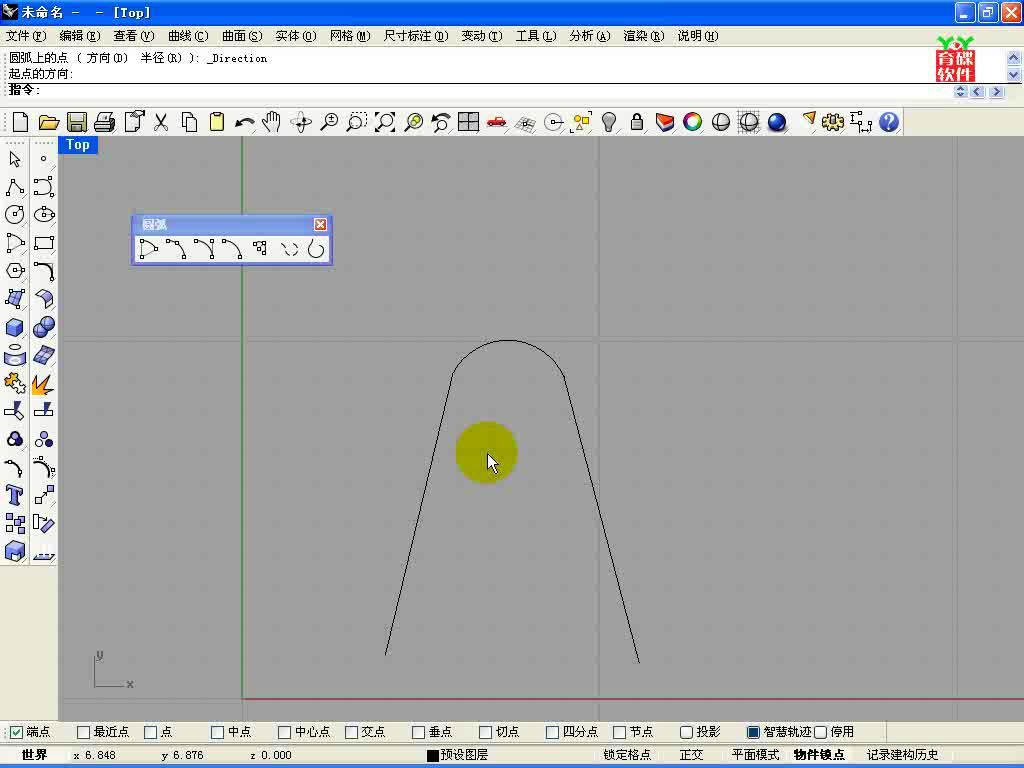Screen dimensions: 1024x768
Task: Click the light bulb hide icon
Action: [x=609, y=122]
